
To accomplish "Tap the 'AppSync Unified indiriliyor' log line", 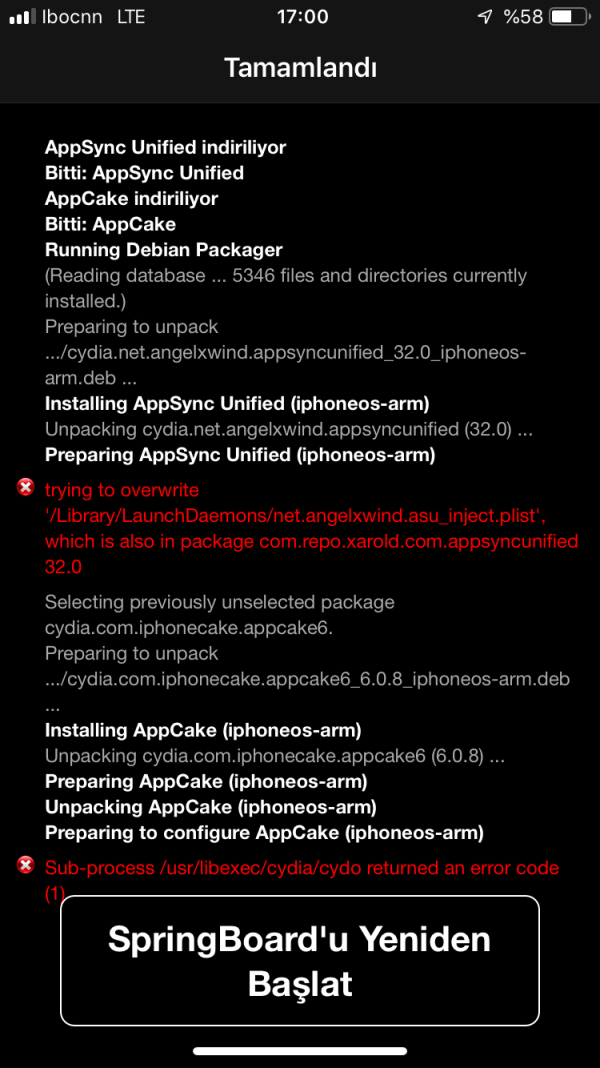I will [x=165, y=148].
